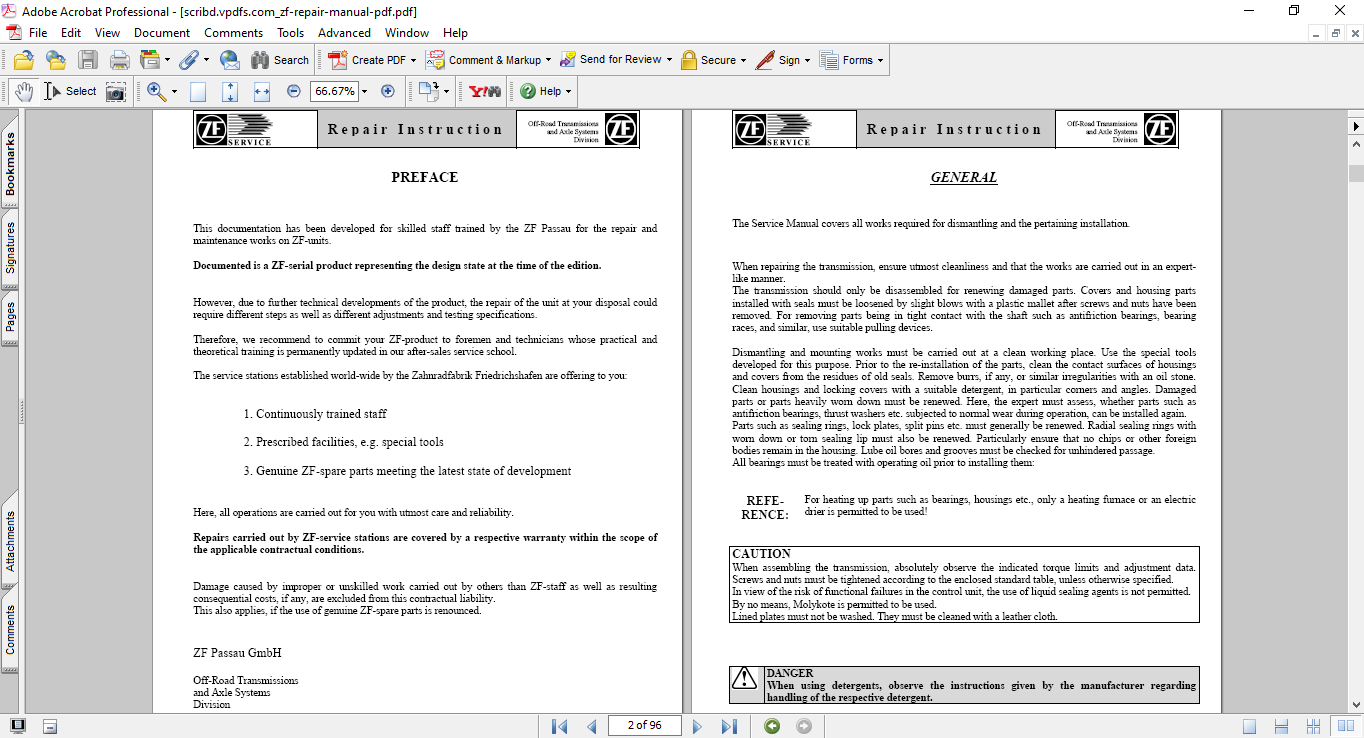Go to the next page arrow
1364x738 pixels.
pos(698,726)
